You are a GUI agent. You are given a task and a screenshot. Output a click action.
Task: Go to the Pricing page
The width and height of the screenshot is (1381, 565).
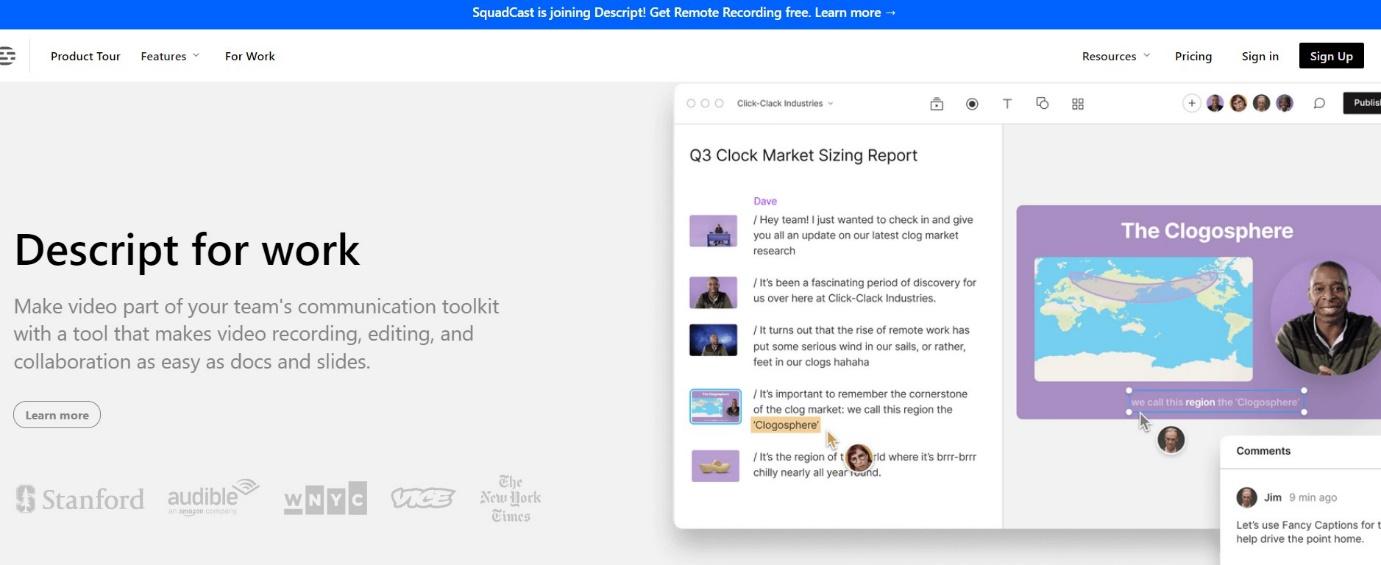click(1193, 56)
